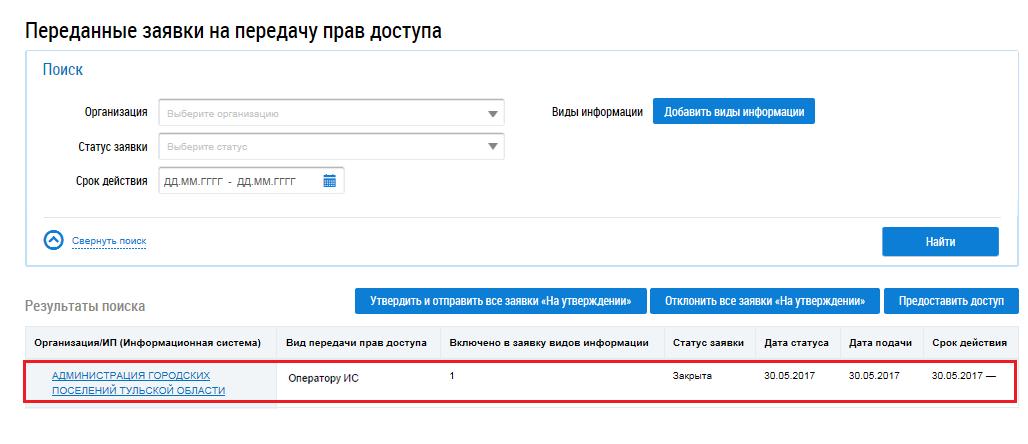This screenshot has width=1028, height=444.
Task: Expand the Статус заявки dropdown
Action: click(x=491, y=147)
